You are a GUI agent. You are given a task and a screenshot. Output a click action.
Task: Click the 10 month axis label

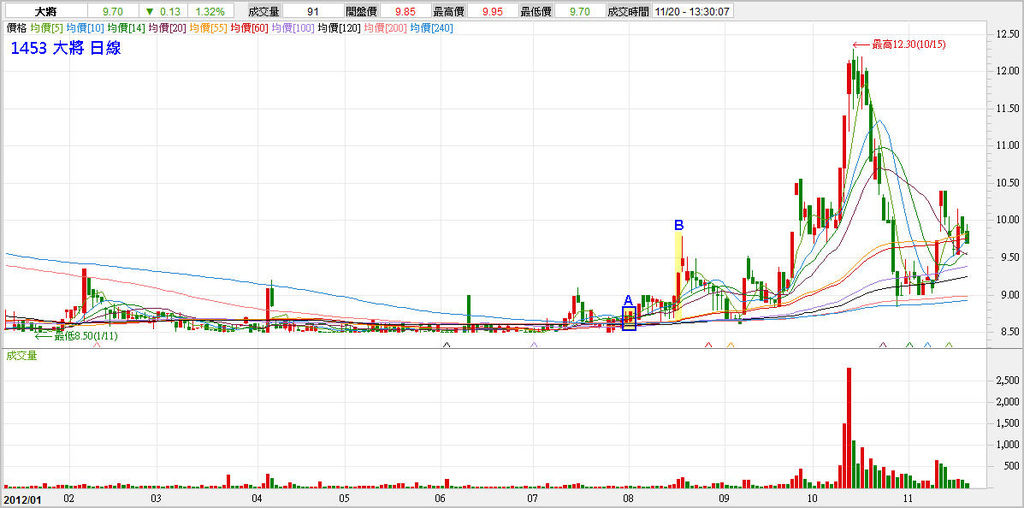(812, 498)
